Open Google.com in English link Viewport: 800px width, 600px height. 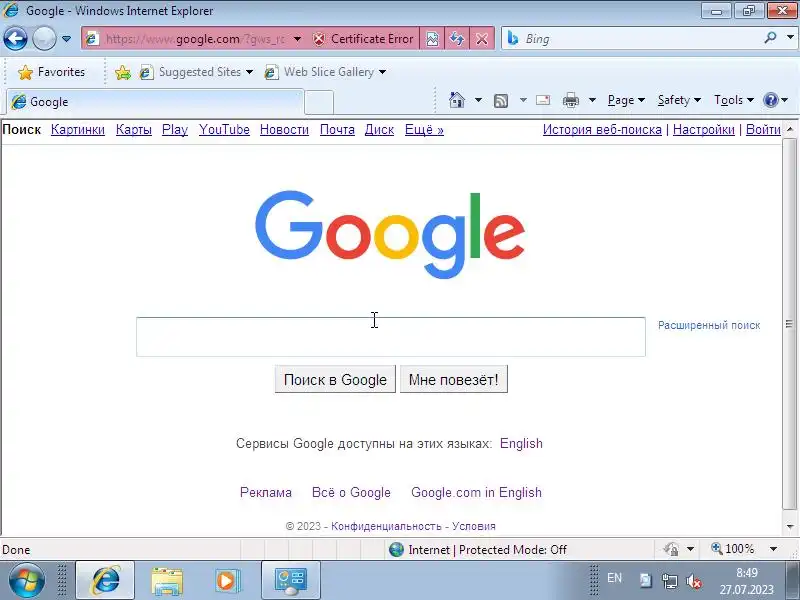click(476, 492)
